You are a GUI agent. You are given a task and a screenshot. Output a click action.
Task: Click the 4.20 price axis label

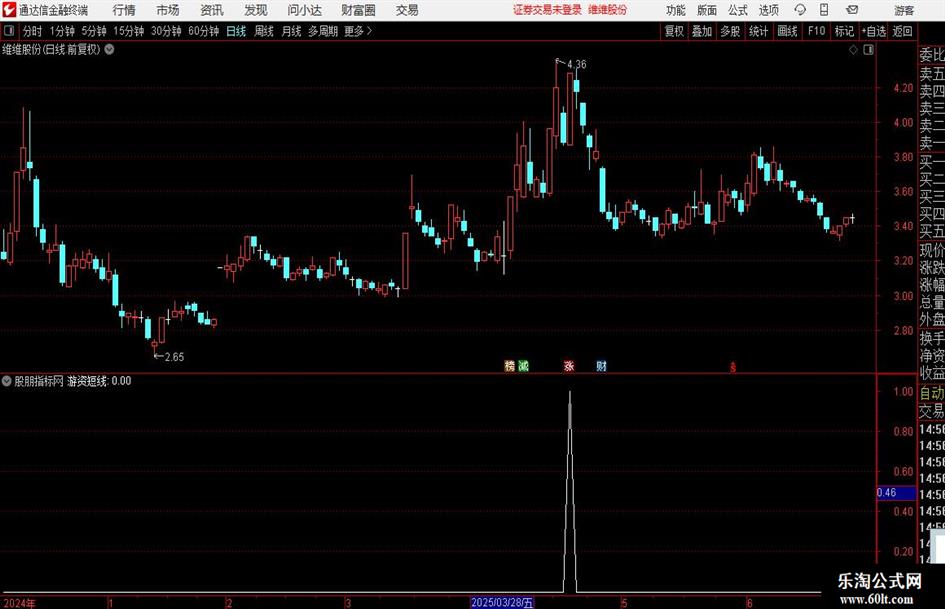903,88
